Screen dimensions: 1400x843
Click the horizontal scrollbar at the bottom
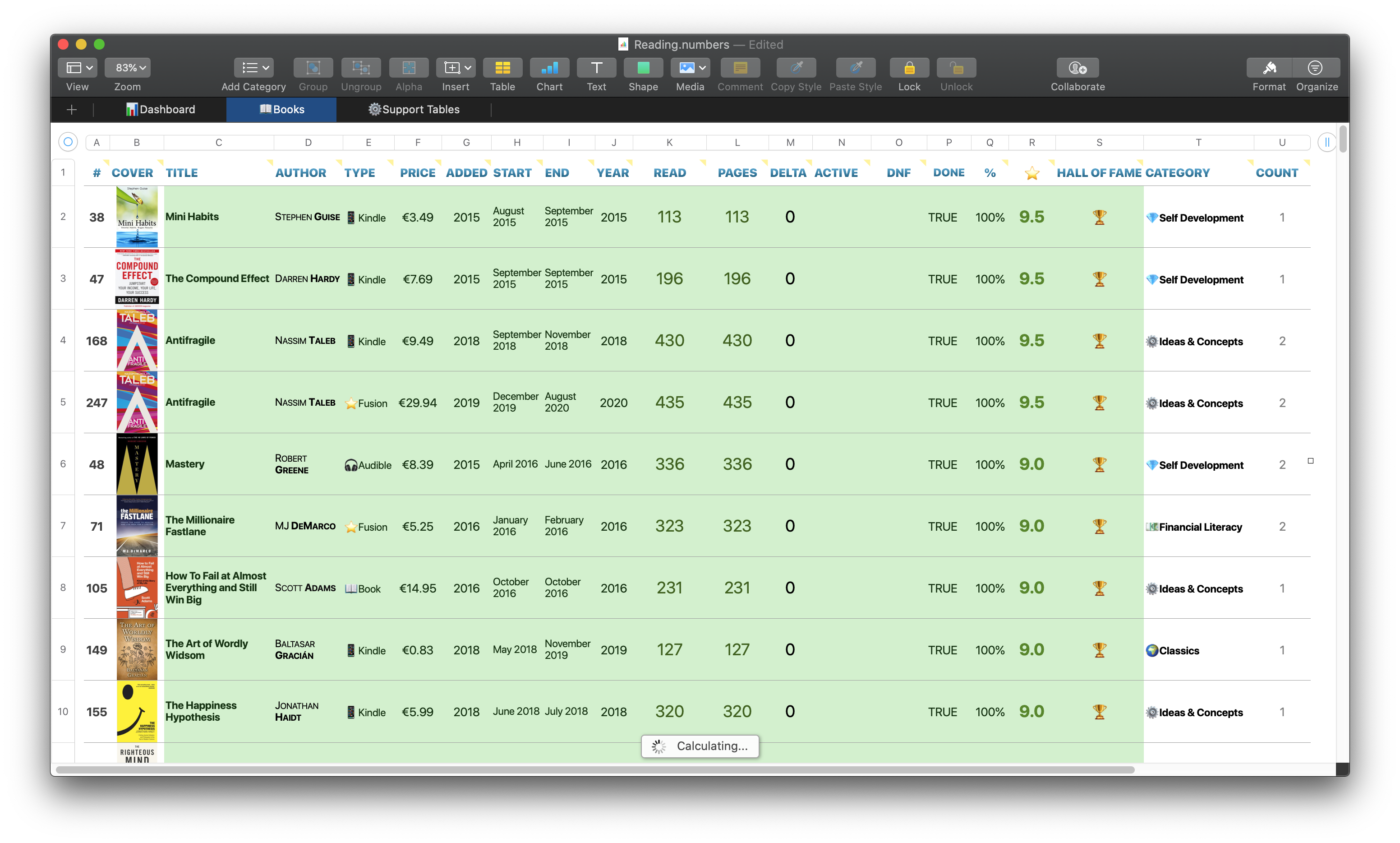[594, 770]
